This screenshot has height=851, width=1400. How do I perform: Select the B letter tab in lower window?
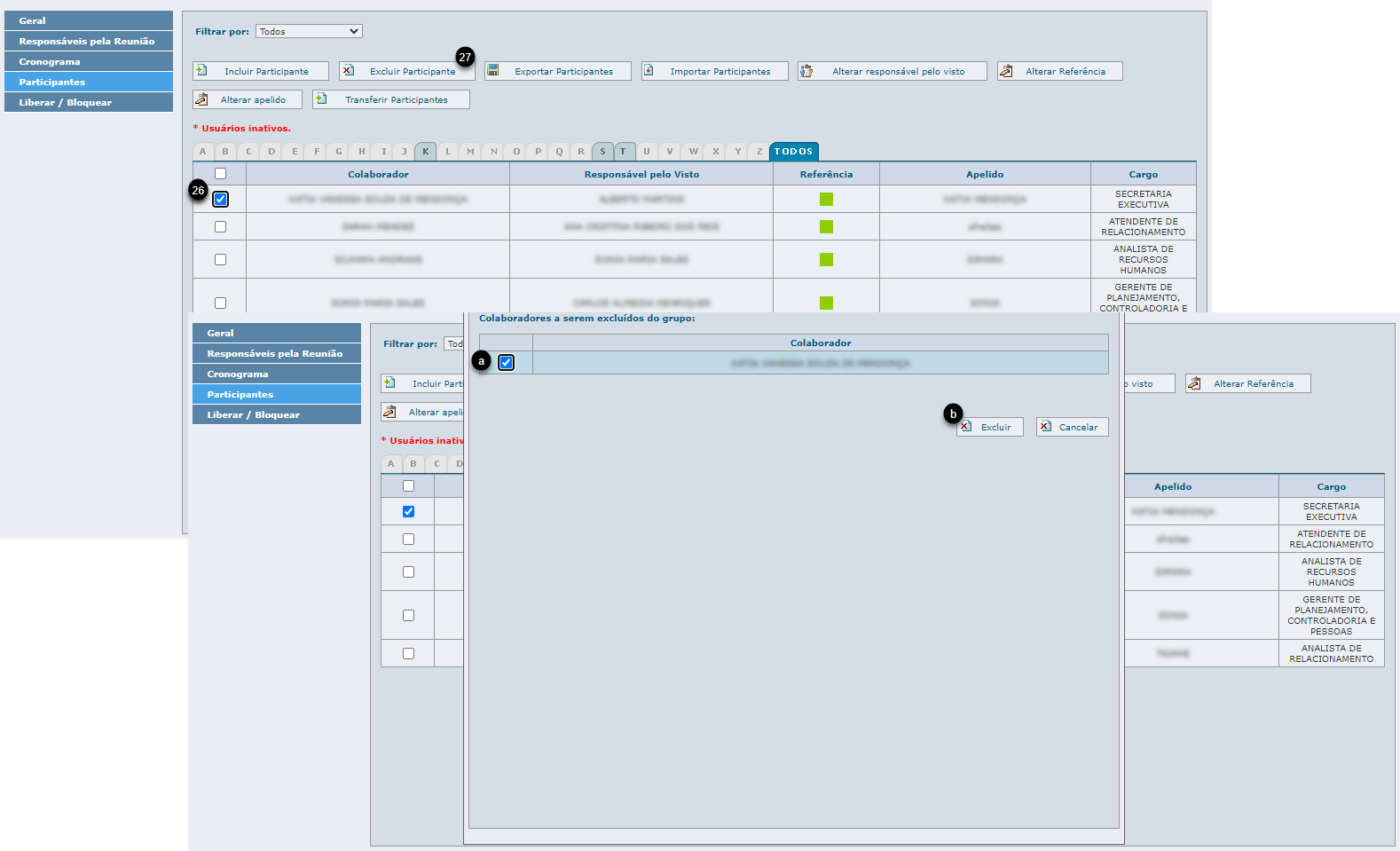point(413,464)
